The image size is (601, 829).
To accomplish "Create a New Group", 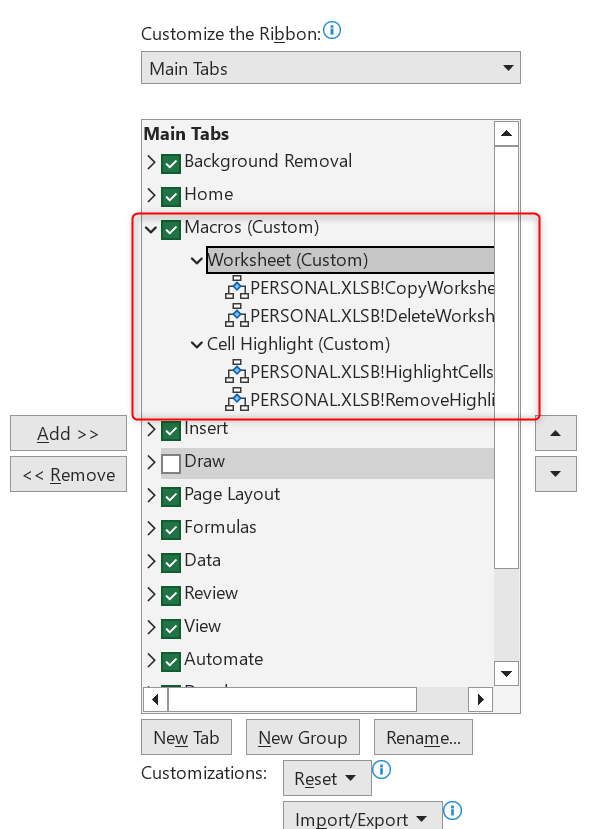I will pyautogui.click(x=303, y=737).
